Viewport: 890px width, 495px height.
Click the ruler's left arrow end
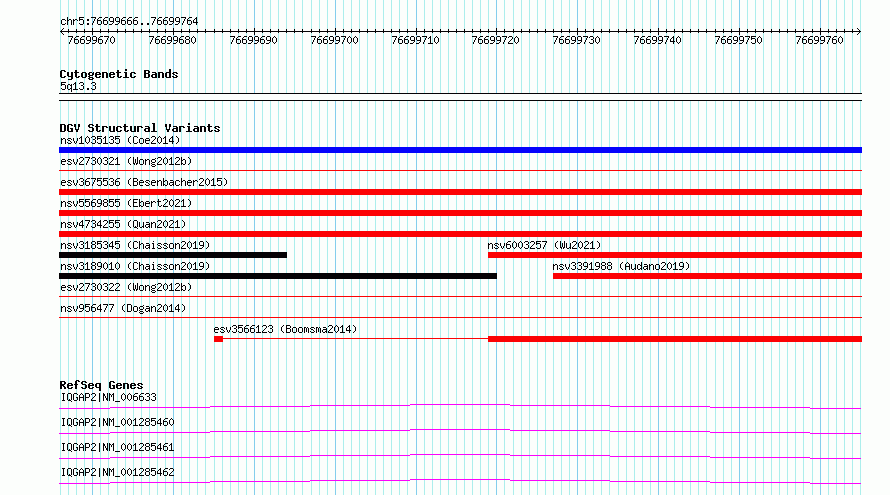(x=62, y=32)
